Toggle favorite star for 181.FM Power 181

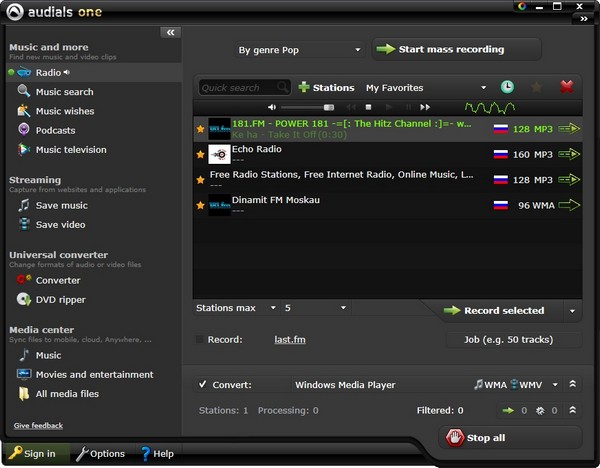coord(200,129)
